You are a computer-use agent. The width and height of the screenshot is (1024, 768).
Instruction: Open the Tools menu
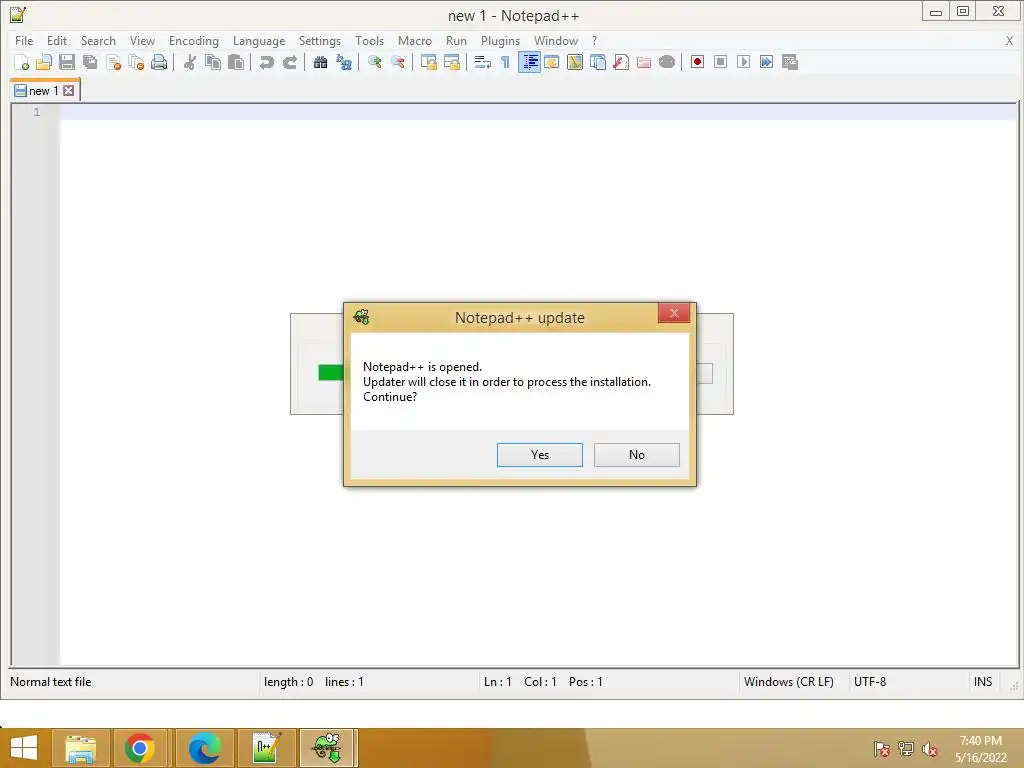369,40
